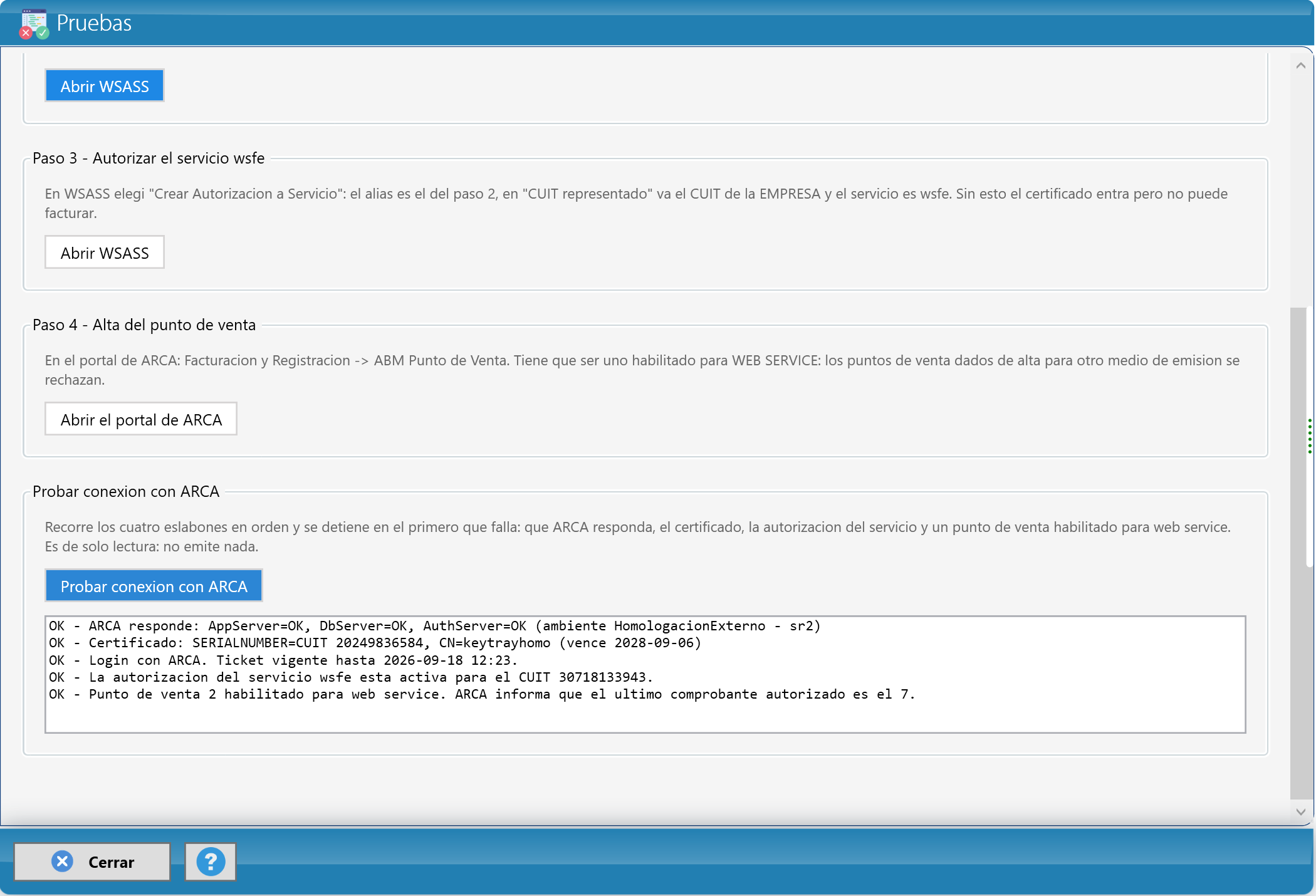
Task: Open the ARCA portal button
Action: [141, 419]
